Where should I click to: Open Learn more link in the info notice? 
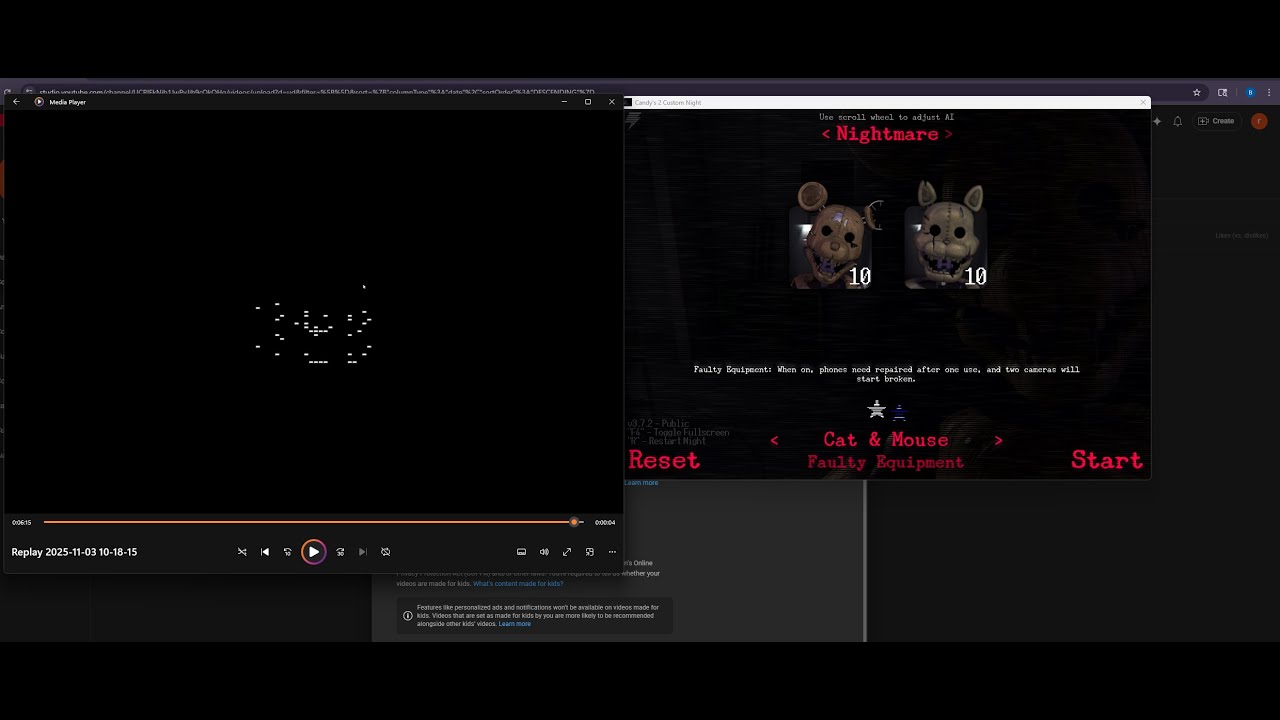pos(515,624)
